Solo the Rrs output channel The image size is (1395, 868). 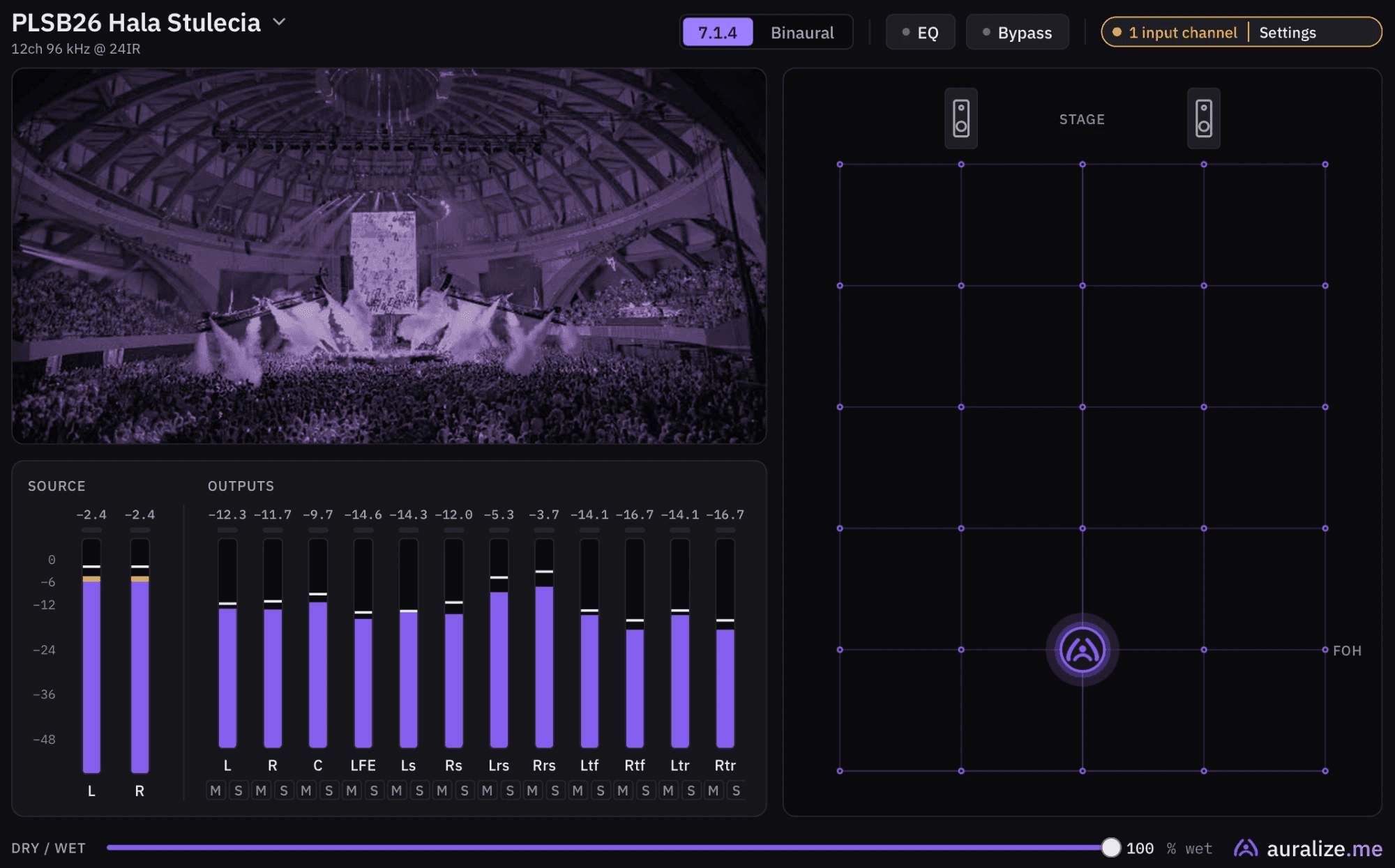pos(555,791)
